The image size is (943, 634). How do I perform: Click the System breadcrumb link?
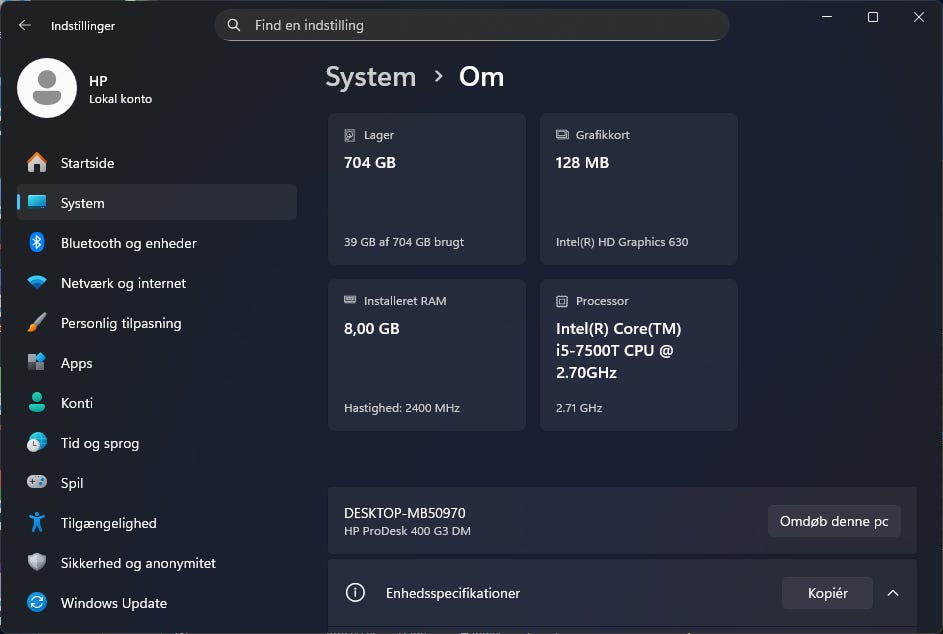click(x=370, y=77)
